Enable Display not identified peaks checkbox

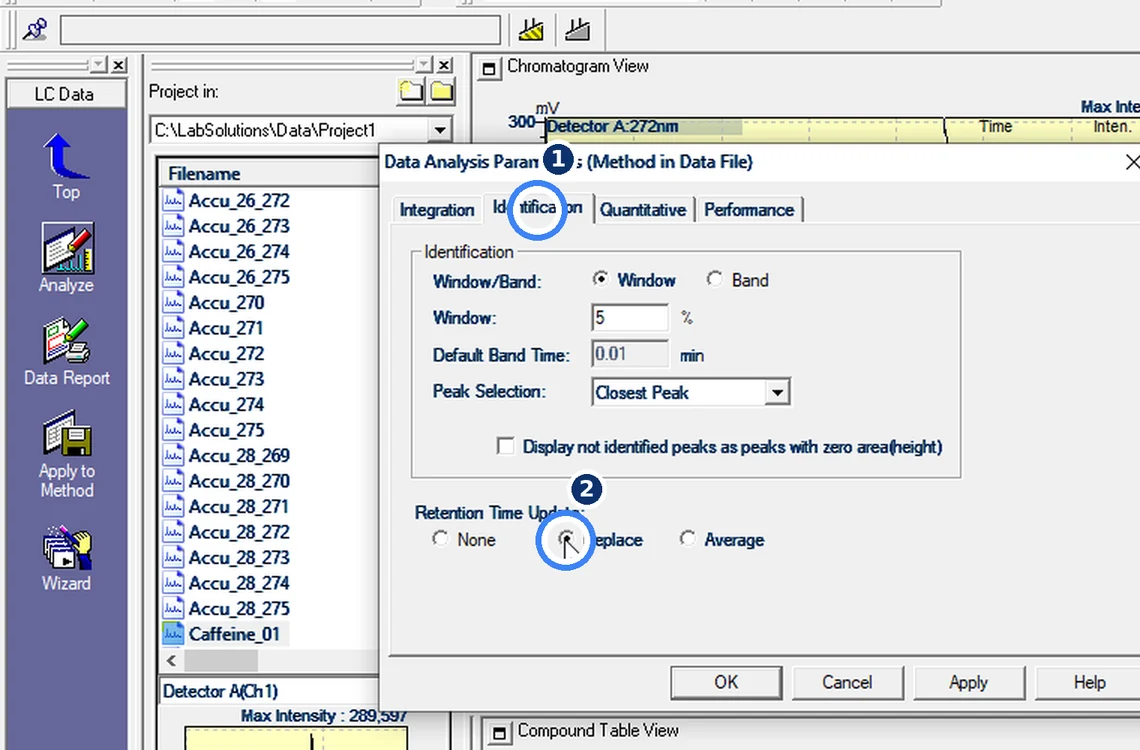505,445
